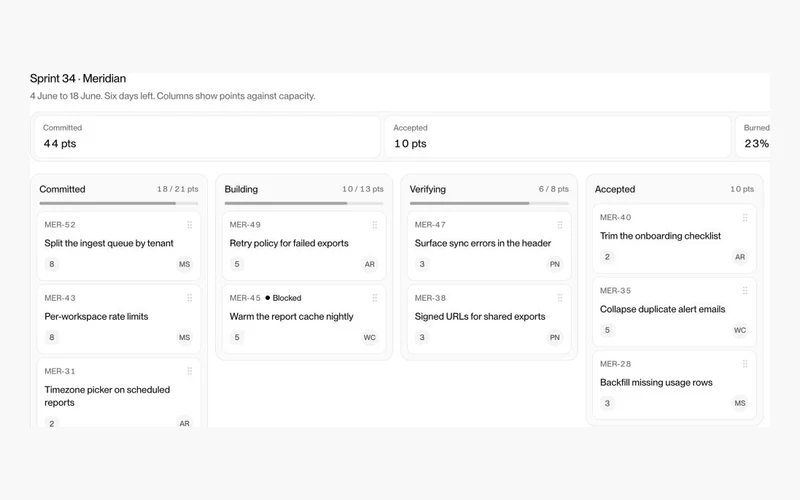Grab the drag handle on MER-43 card

click(x=189, y=298)
